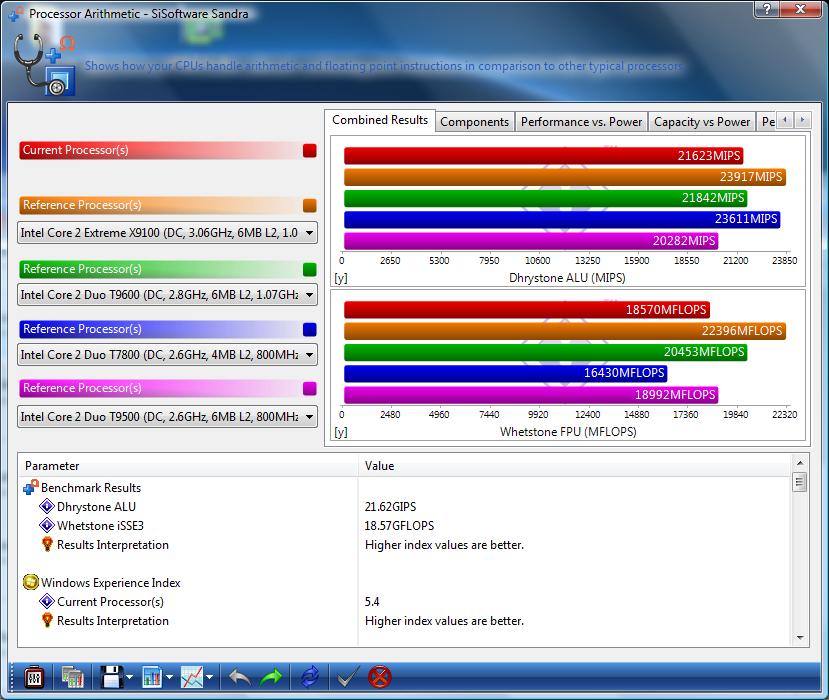Click the red 21623MIPS bar
Image resolution: width=829 pixels, height=700 pixels.
544,155
